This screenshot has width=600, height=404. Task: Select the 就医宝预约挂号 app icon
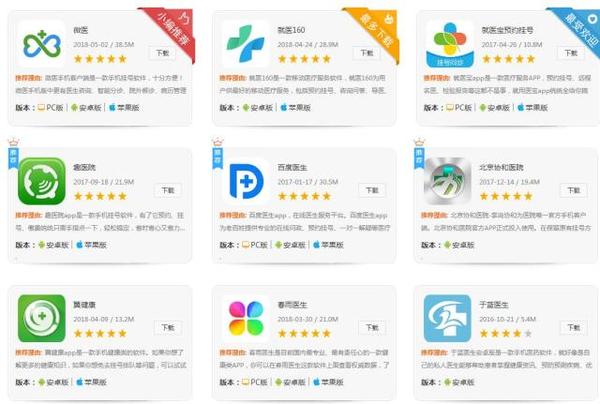(449, 44)
